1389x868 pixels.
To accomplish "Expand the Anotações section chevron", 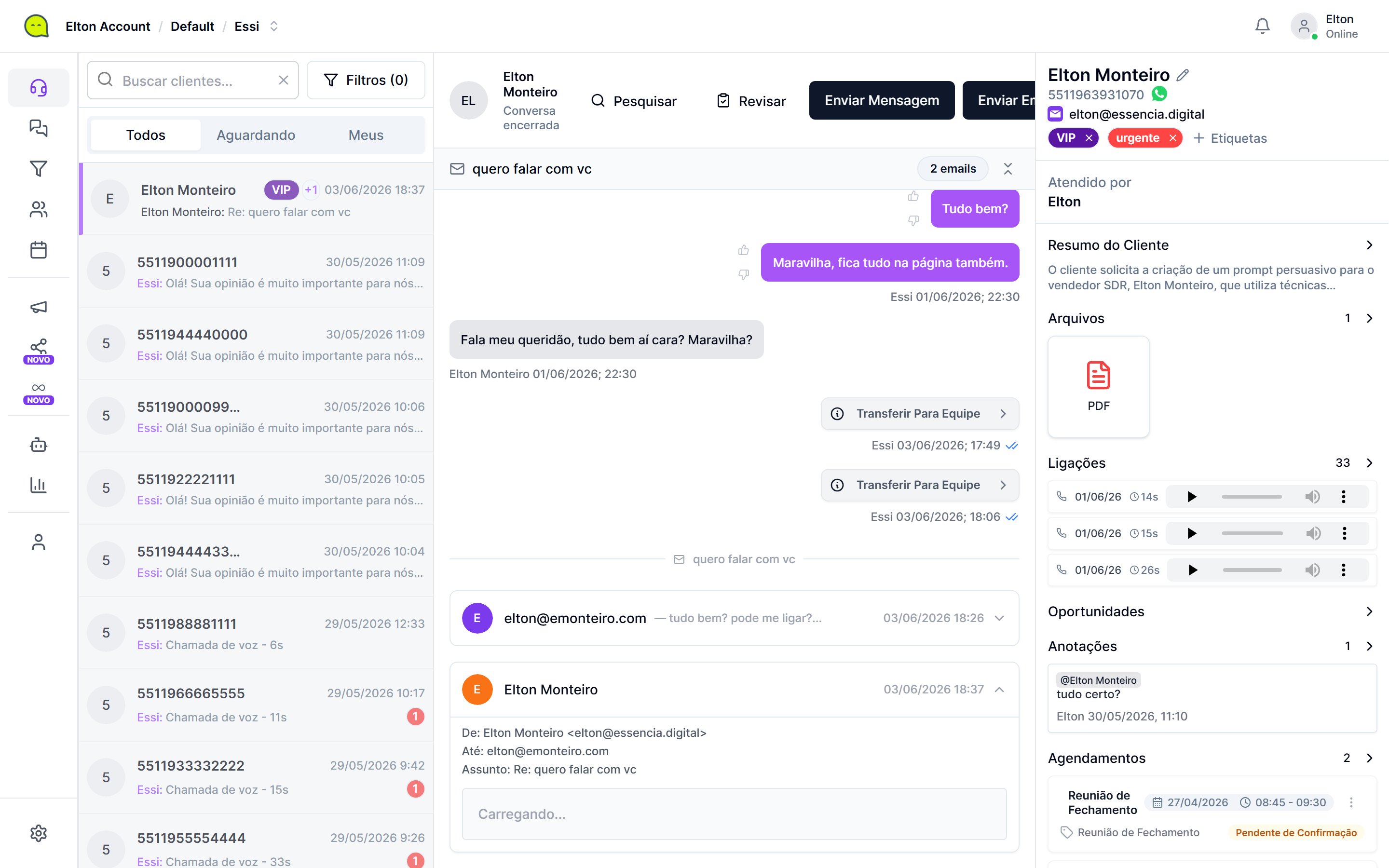I will 1370,646.
